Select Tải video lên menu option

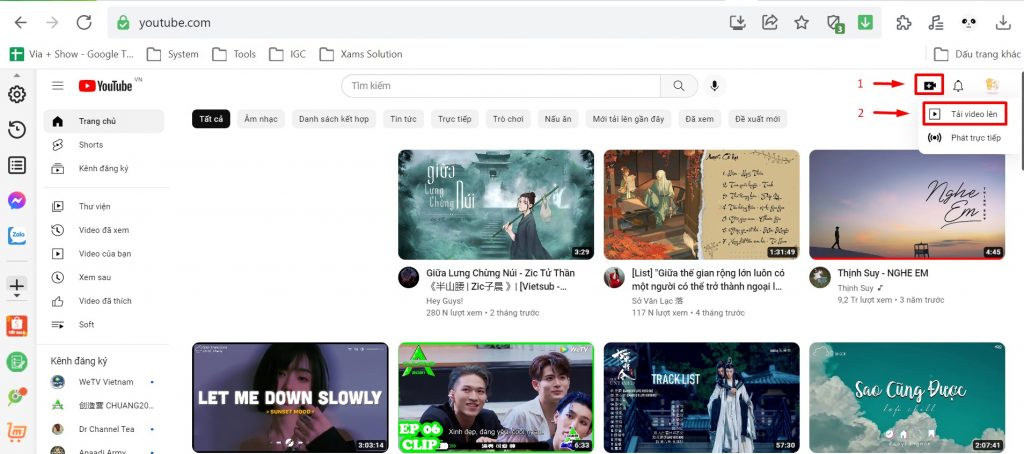tap(965, 114)
